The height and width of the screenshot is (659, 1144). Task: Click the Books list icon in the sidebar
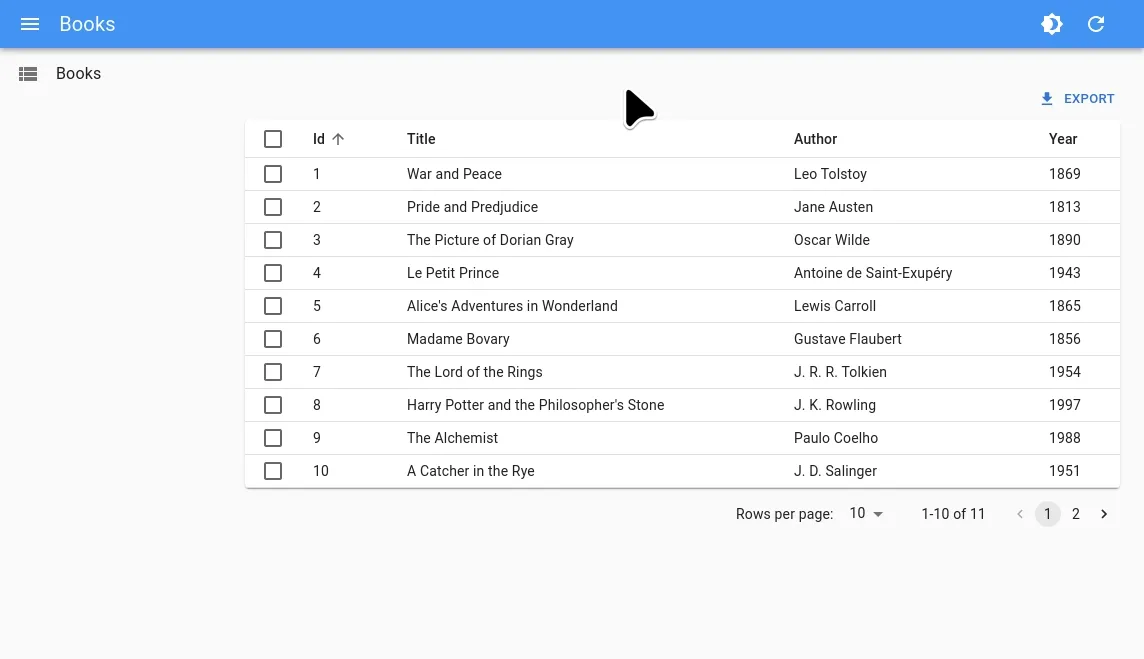point(28,74)
